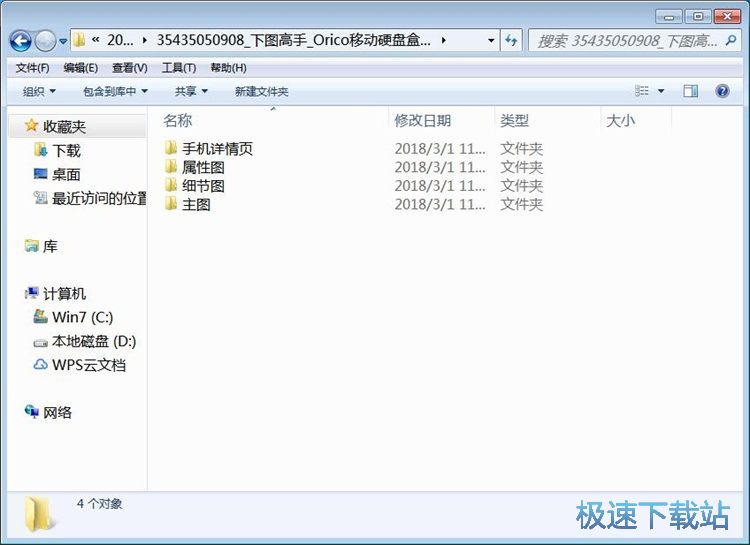The image size is (750, 545).
Task: Click the 最近访问的位置 icon
Action: coord(41,197)
